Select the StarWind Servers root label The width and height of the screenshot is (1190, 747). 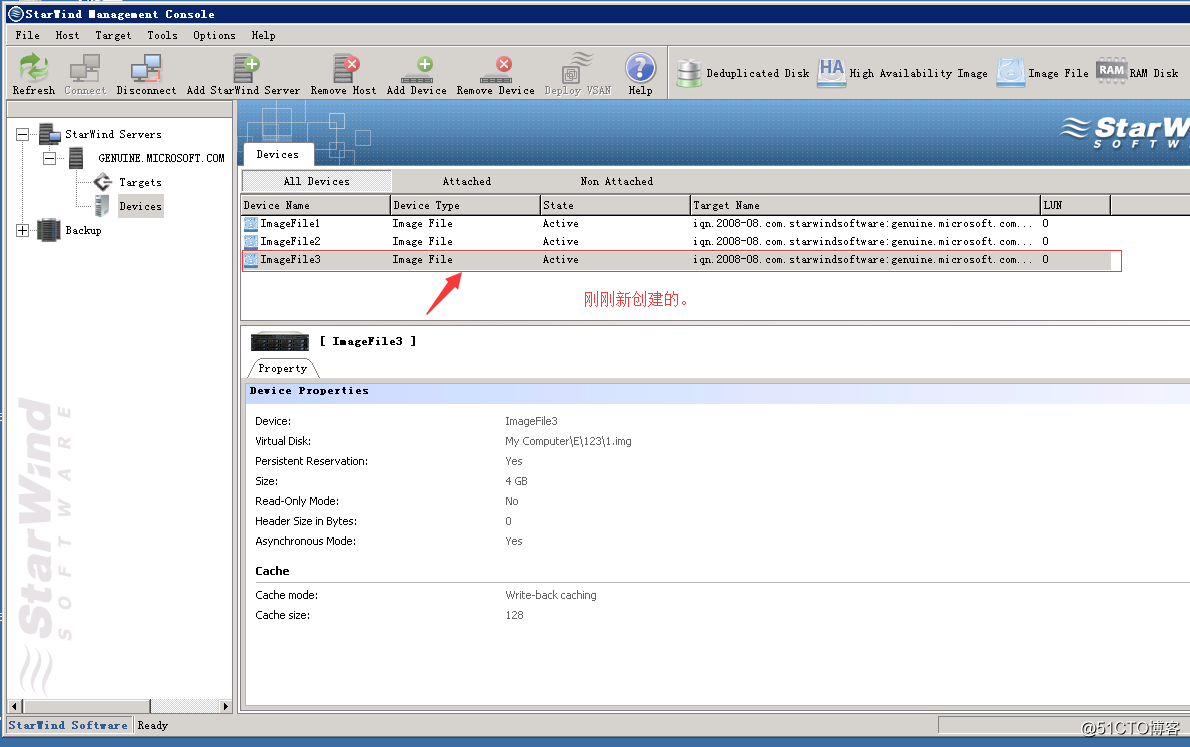coord(113,134)
